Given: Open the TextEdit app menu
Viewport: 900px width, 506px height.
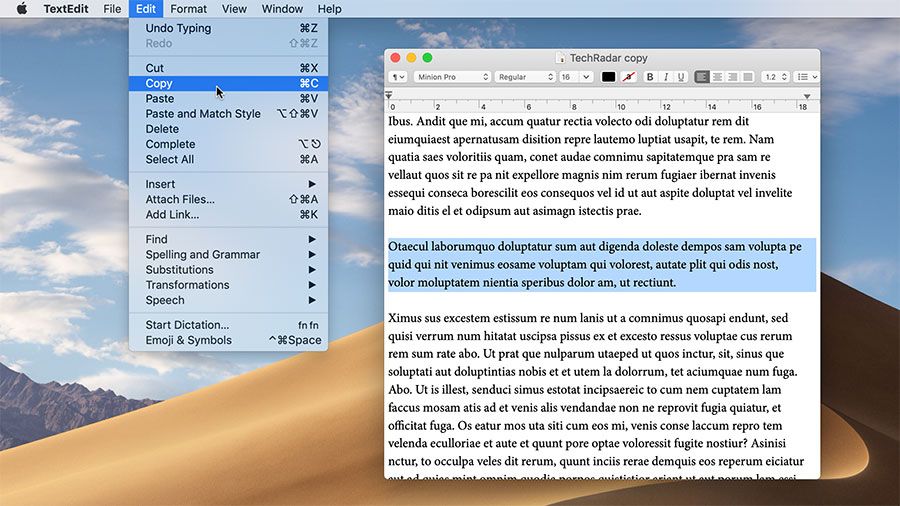Looking at the screenshot, I should point(66,9).
